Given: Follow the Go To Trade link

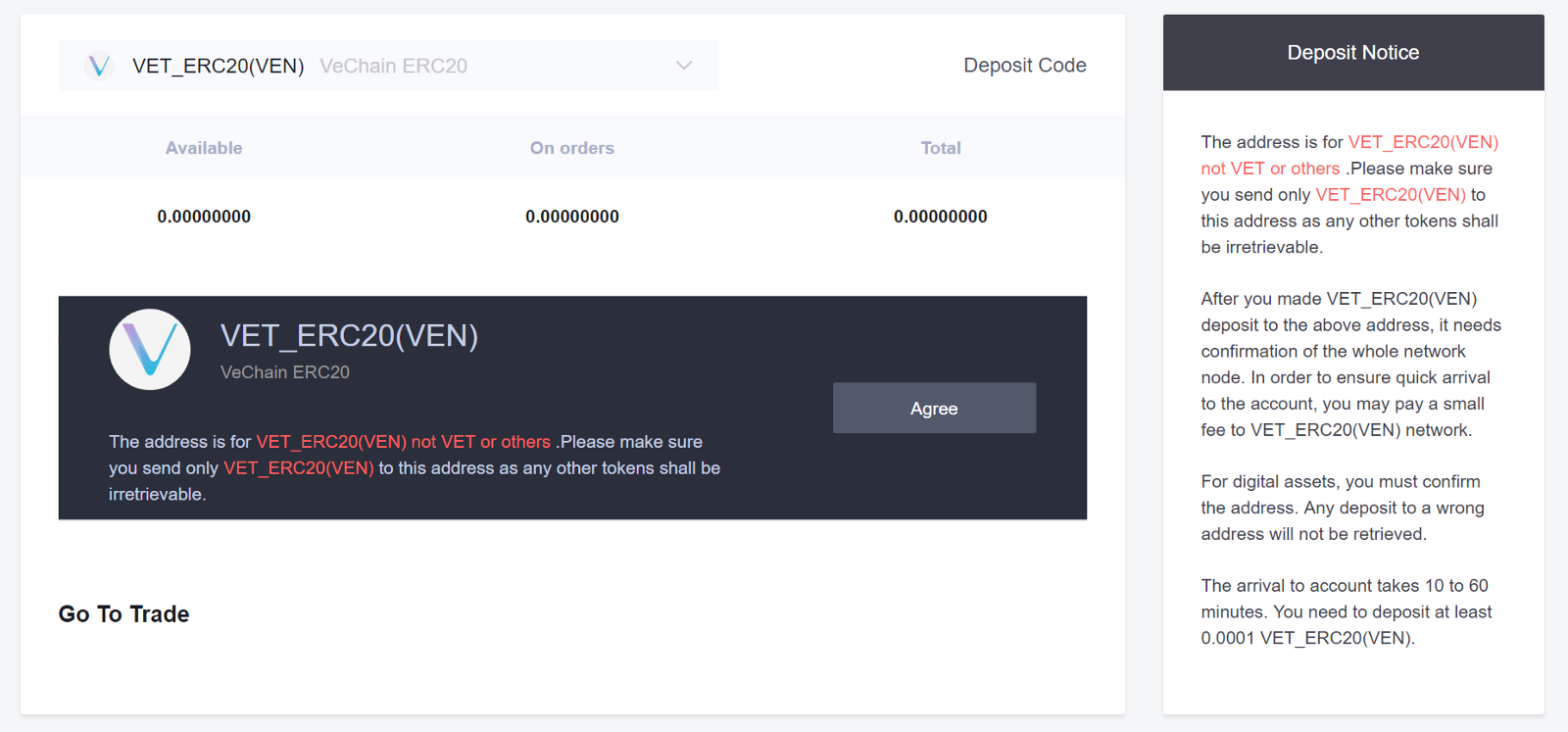Looking at the screenshot, I should (x=123, y=614).
